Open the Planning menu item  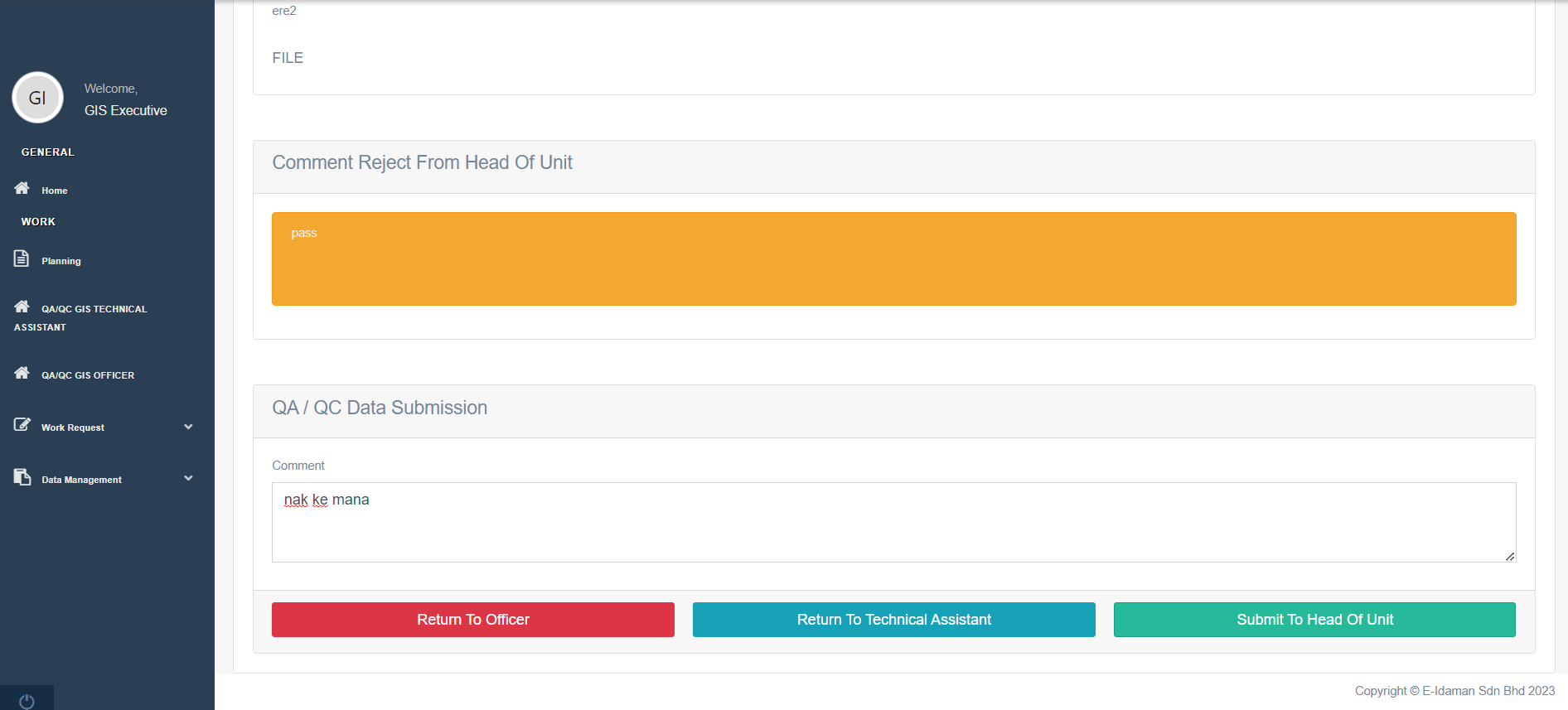pos(61,261)
